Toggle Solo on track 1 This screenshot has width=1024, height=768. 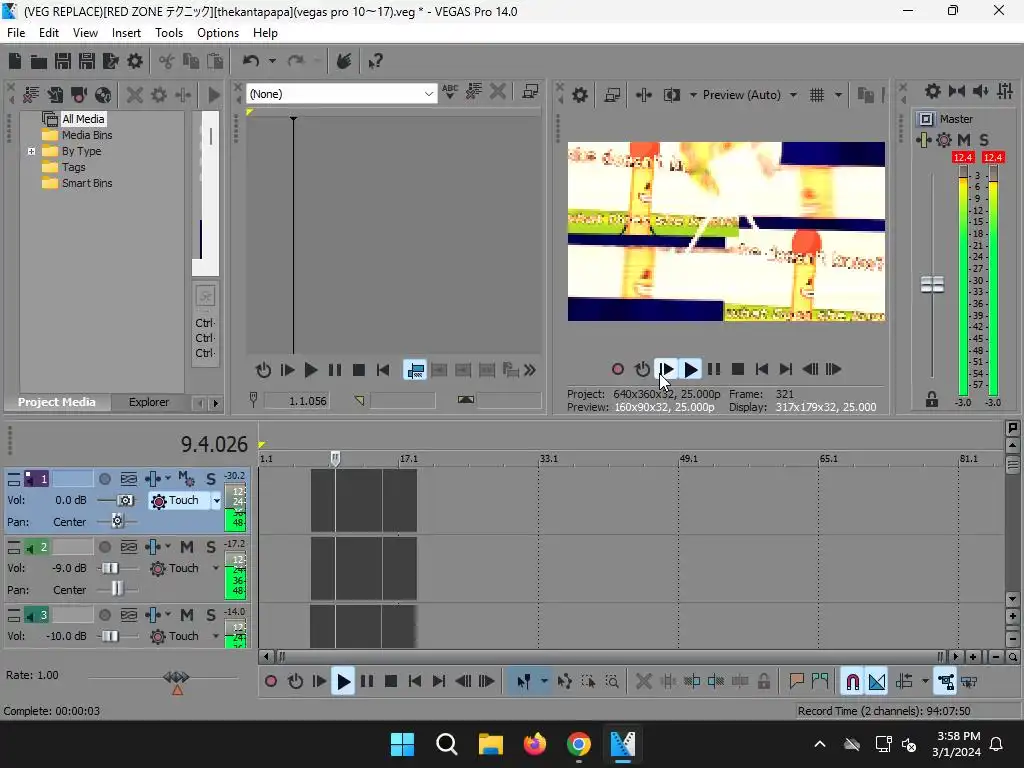pyautogui.click(x=211, y=479)
